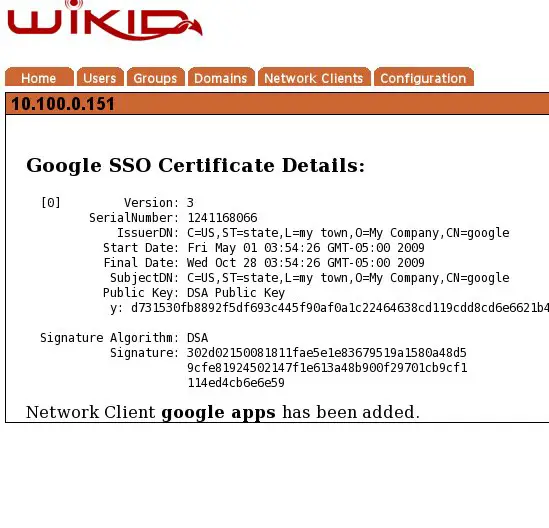Open the Configuration tab

click(424, 77)
